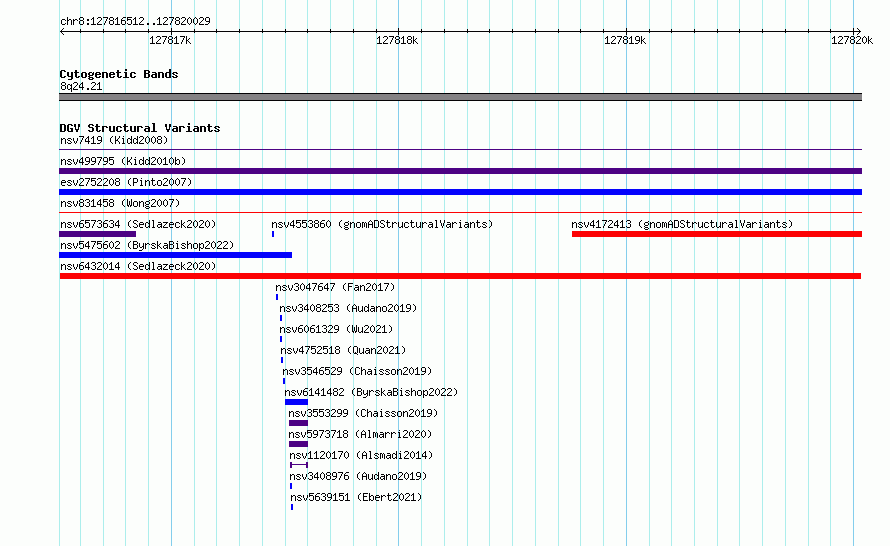Select the nsv6573634 purple variant bar

tap(98, 234)
